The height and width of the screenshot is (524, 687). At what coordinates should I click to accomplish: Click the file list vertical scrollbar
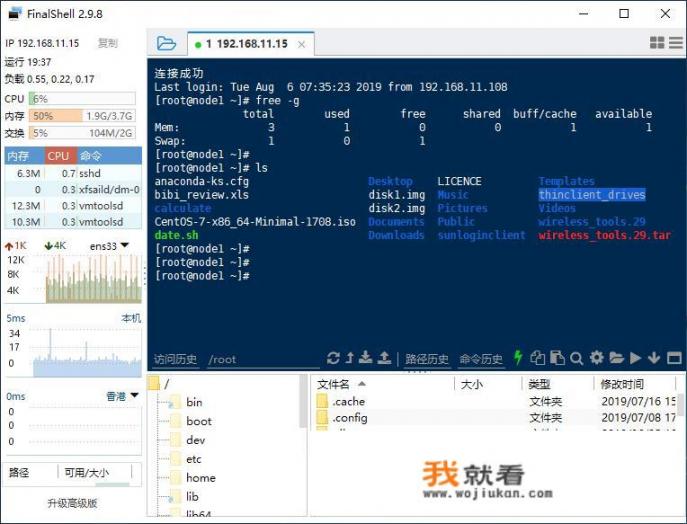coord(681,404)
